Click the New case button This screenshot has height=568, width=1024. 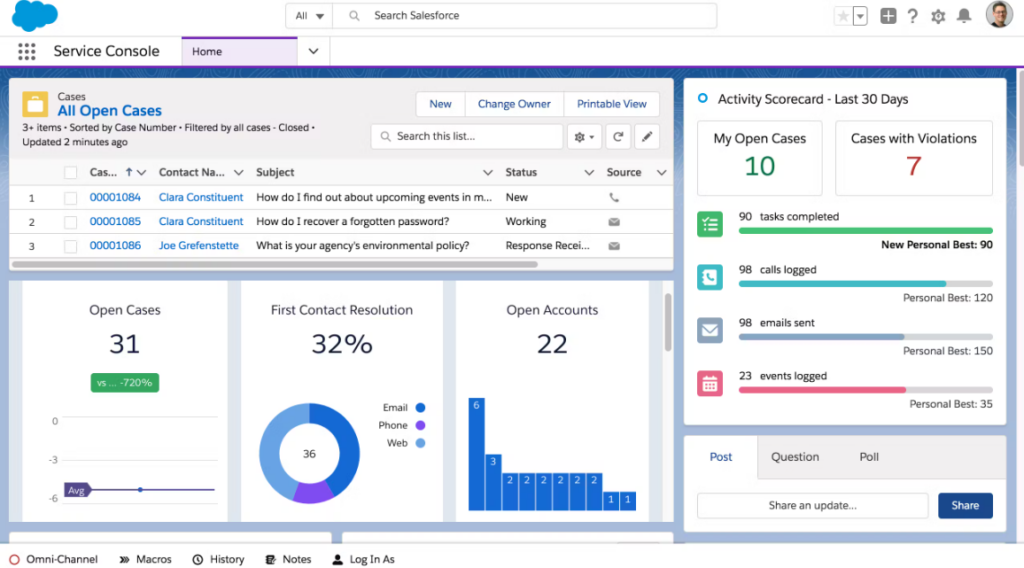tap(440, 104)
